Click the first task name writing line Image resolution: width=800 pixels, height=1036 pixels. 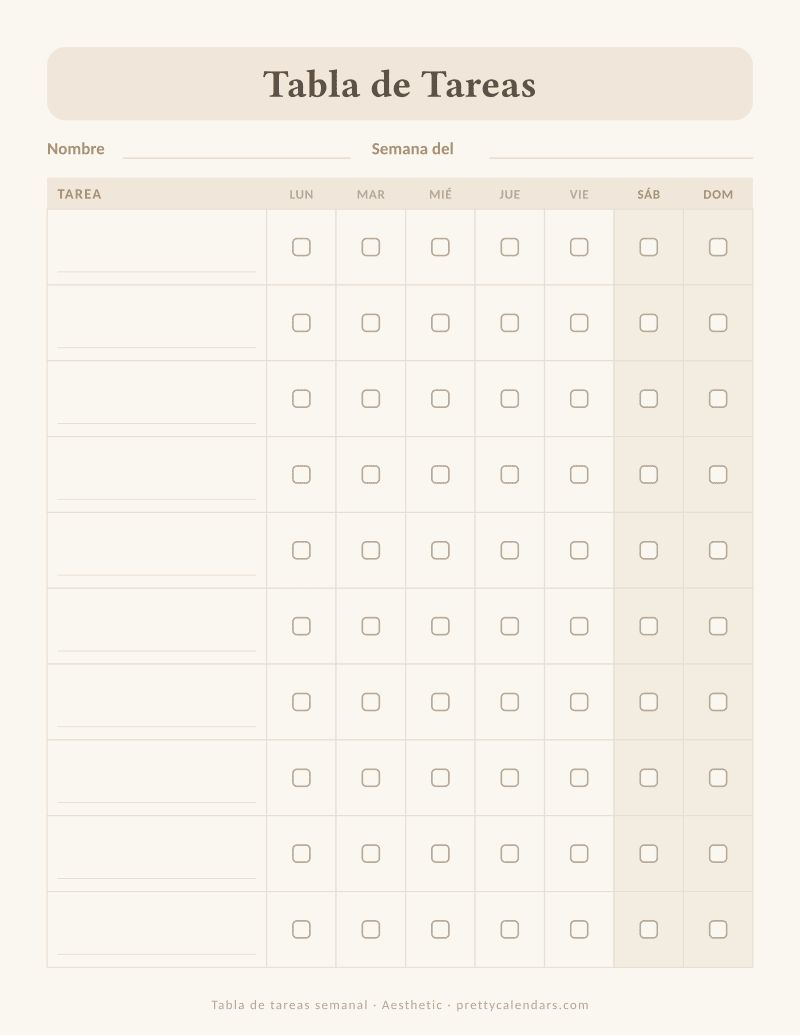[x=157, y=271]
